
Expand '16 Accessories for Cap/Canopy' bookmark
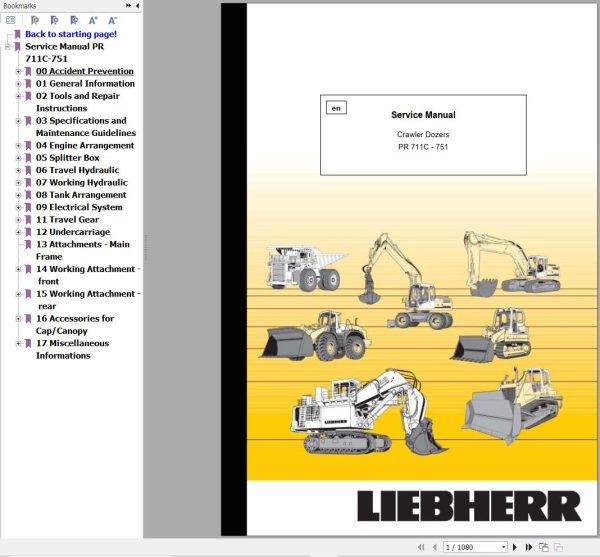point(18,319)
